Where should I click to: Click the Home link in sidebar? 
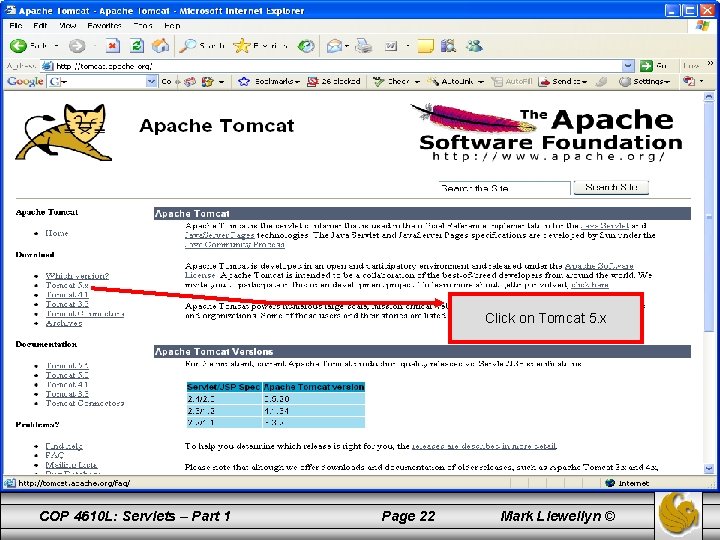[x=56, y=233]
